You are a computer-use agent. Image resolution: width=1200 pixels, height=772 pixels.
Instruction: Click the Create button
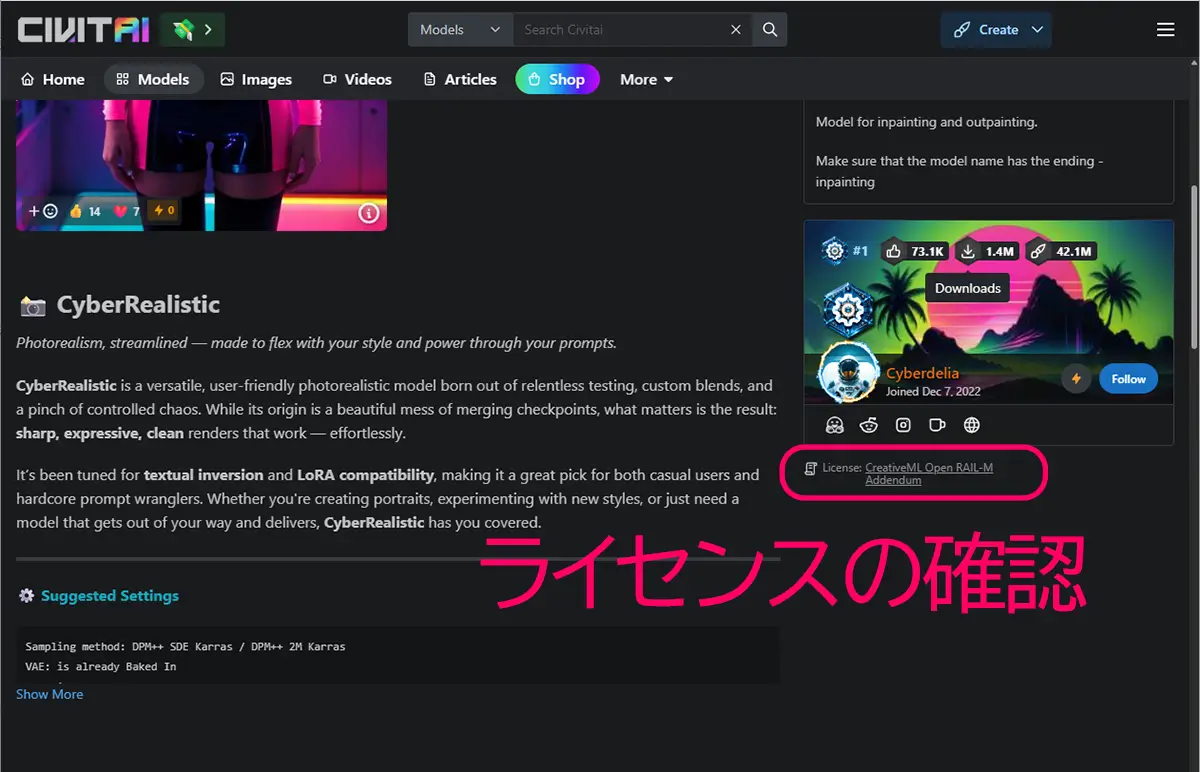(985, 30)
